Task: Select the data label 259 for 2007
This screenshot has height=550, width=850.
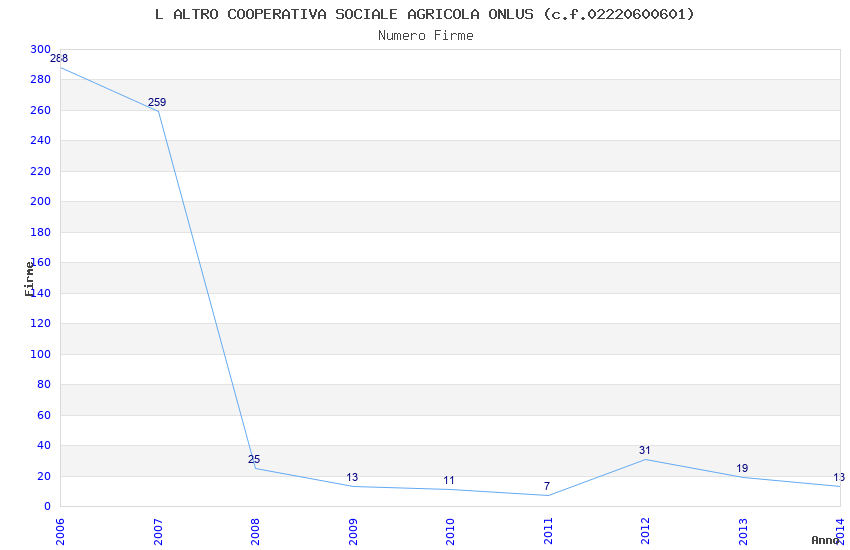Action: [157, 102]
